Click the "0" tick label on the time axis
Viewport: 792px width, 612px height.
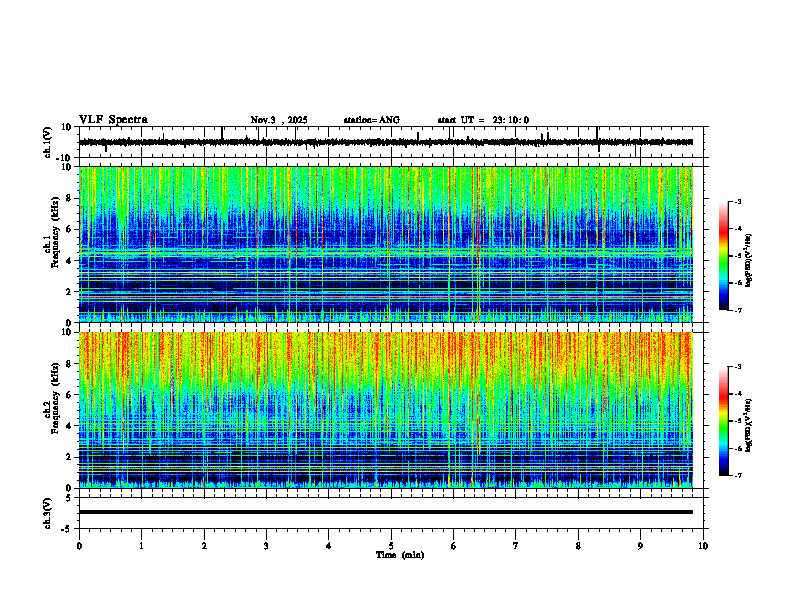tap(79, 546)
